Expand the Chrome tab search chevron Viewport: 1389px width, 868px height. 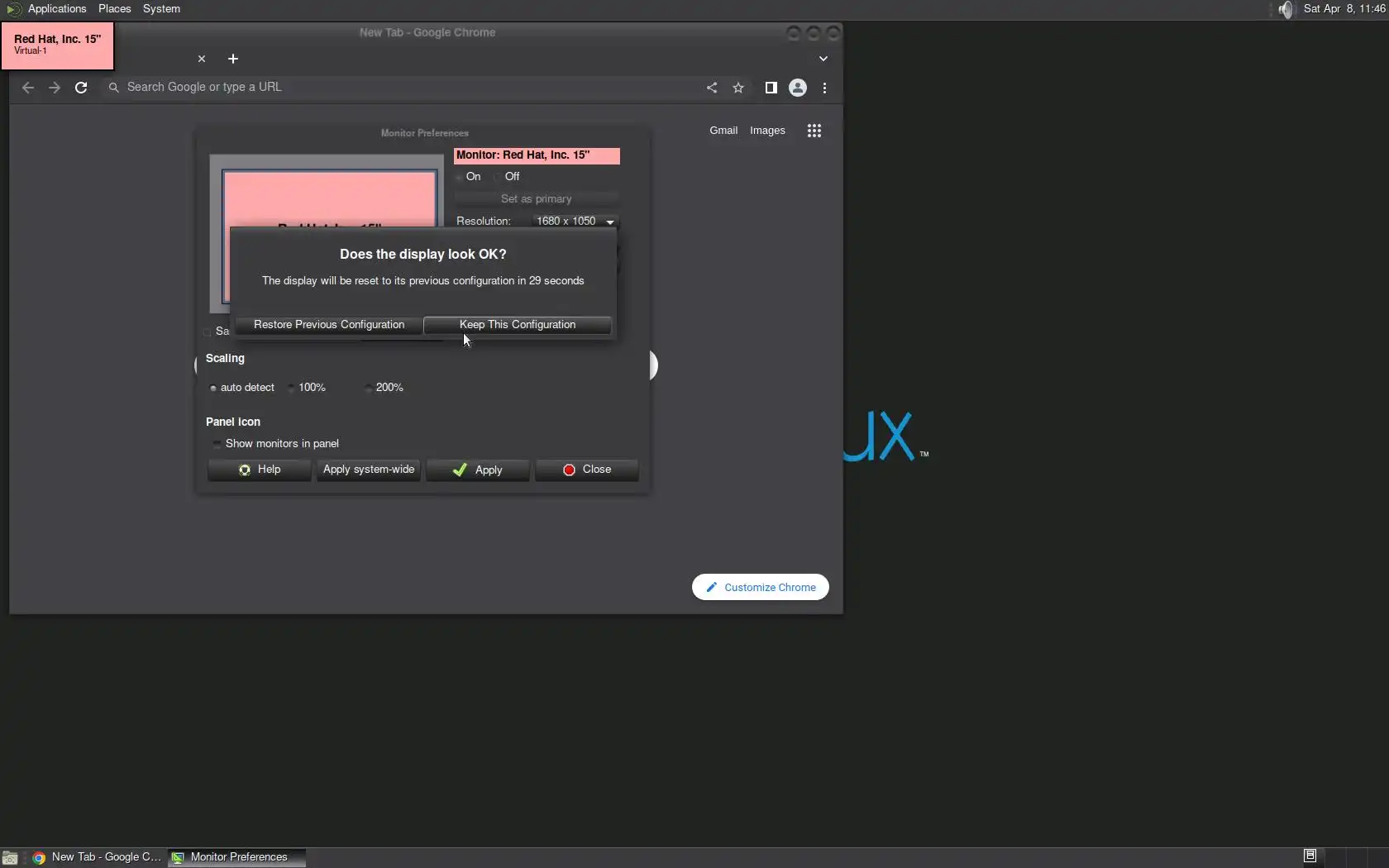(823, 59)
